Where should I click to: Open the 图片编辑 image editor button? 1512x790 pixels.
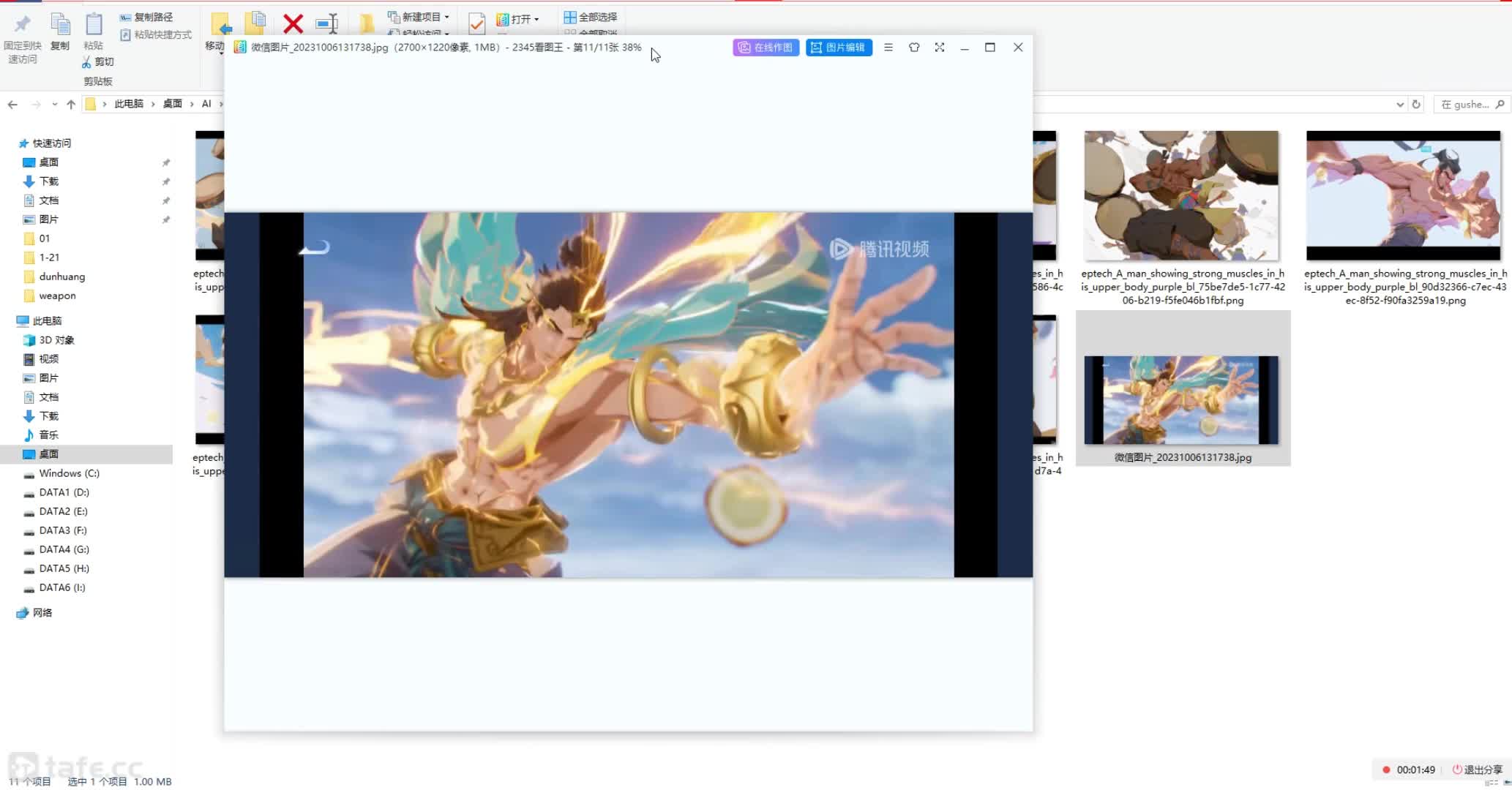coord(839,48)
